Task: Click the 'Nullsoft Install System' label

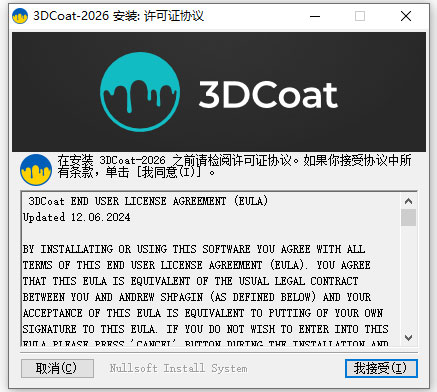Action: [x=178, y=368]
